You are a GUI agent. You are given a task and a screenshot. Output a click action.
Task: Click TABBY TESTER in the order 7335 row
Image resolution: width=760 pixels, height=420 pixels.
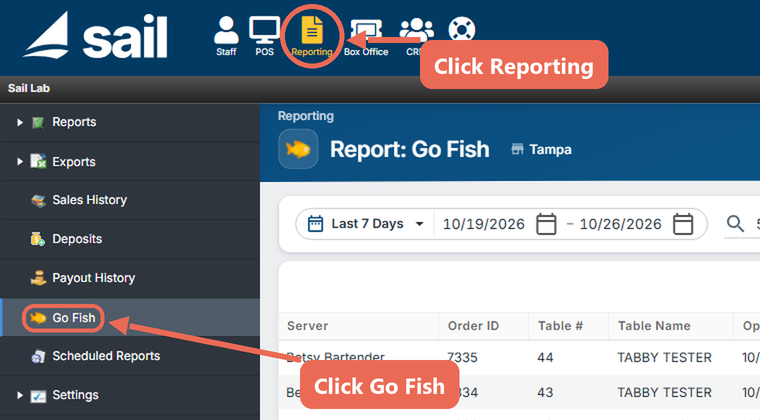tap(665, 358)
